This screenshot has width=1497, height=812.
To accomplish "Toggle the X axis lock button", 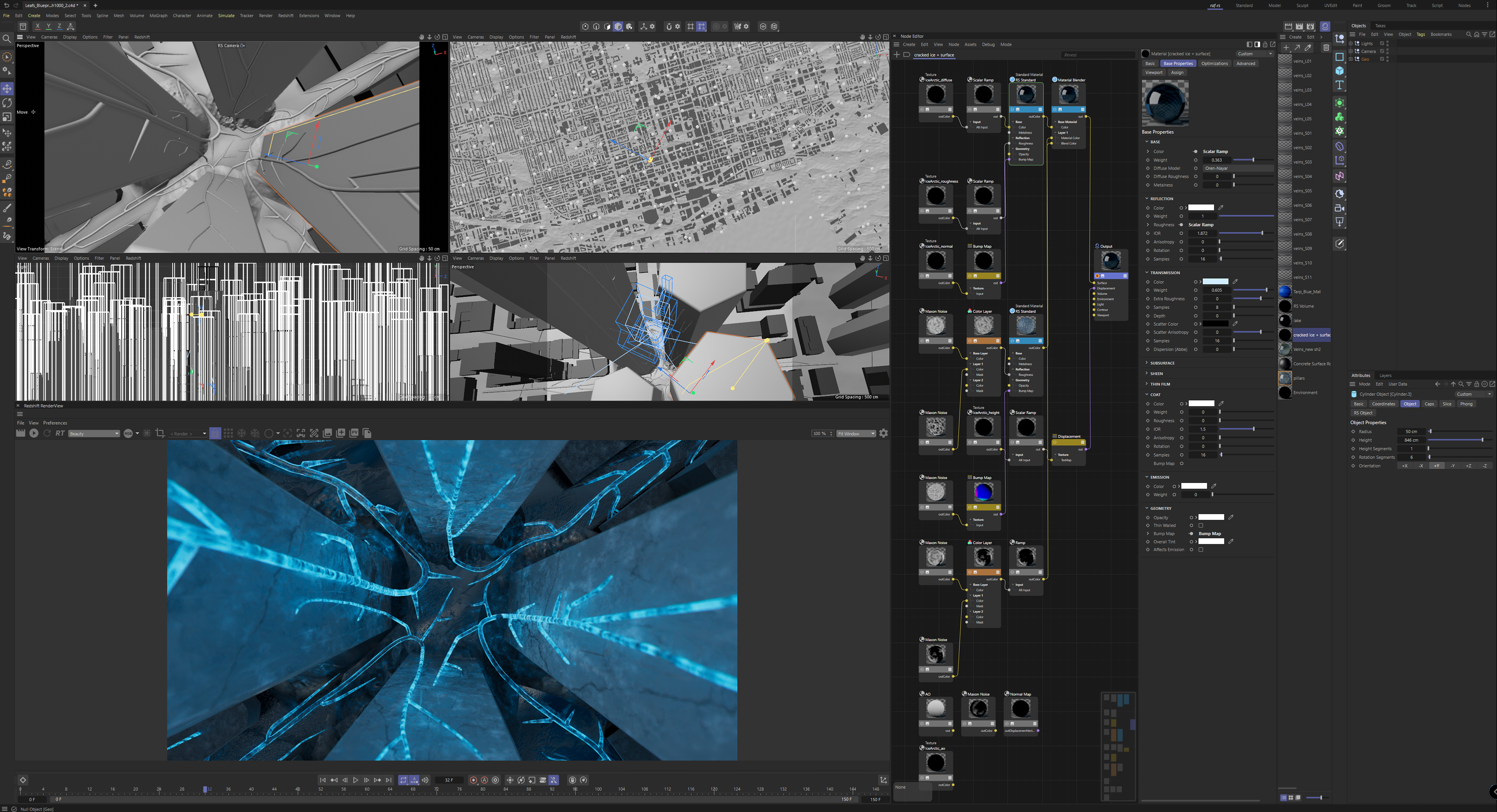I will pyautogui.click(x=37, y=26).
